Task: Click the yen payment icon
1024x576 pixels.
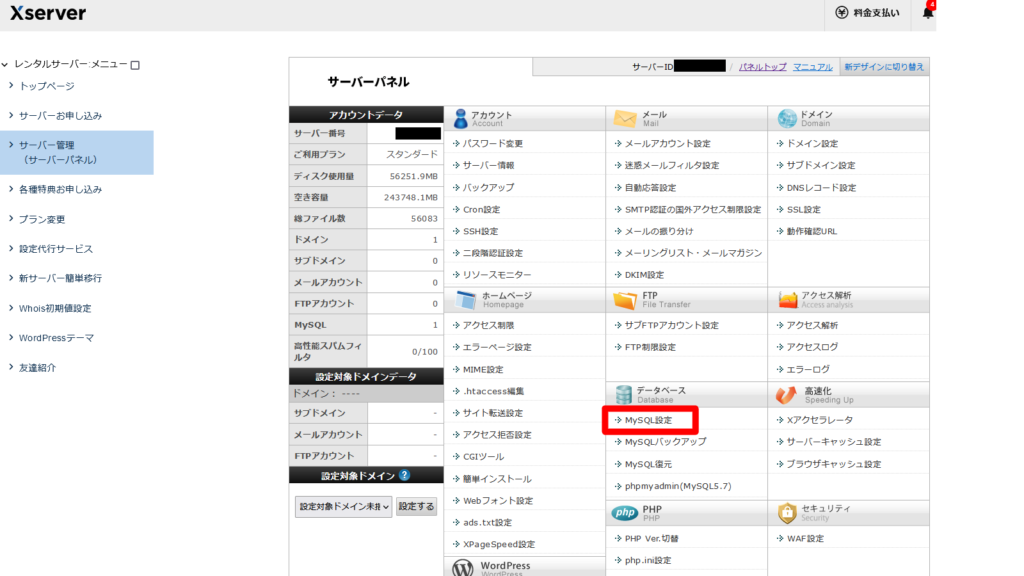Action: [842, 12]
